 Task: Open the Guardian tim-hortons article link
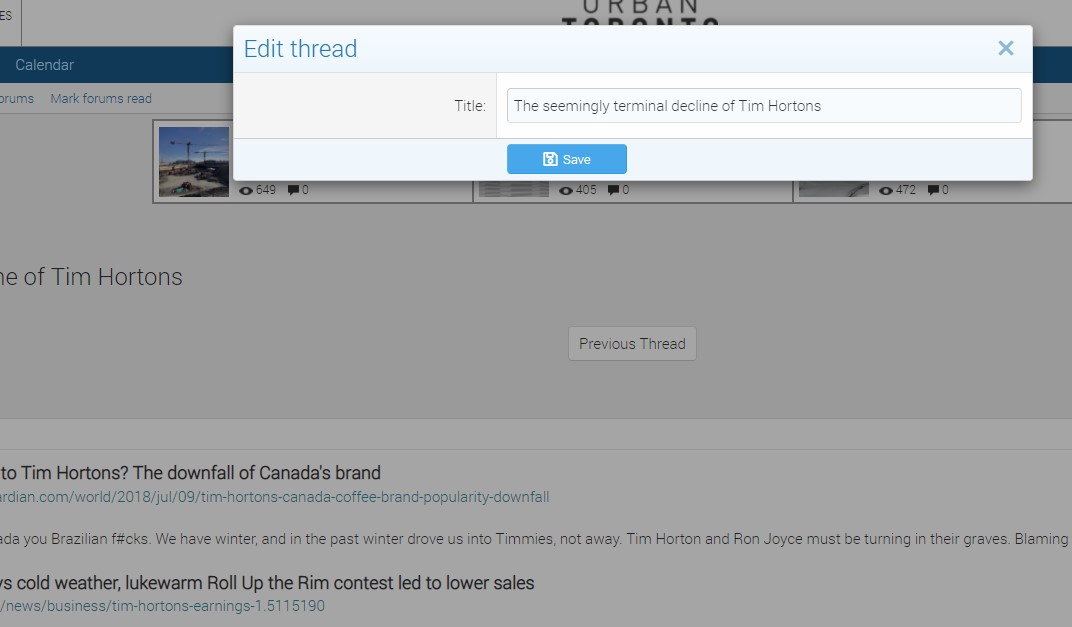274,497
